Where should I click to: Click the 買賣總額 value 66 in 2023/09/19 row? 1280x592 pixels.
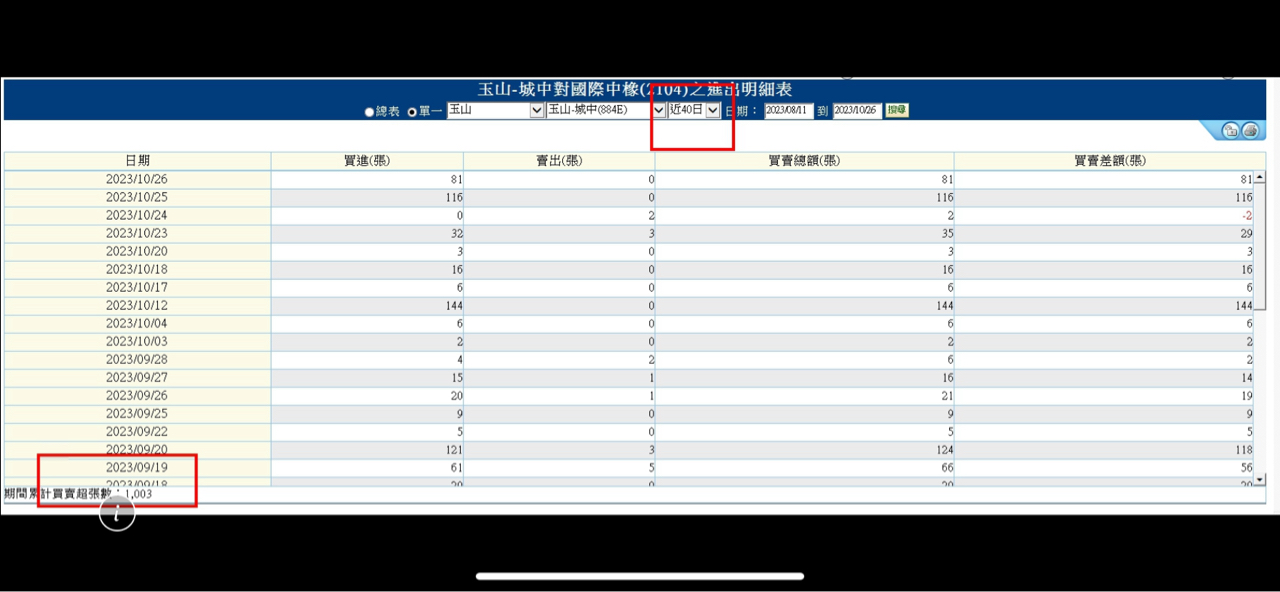pyautogui.click(x=947, y=468)
